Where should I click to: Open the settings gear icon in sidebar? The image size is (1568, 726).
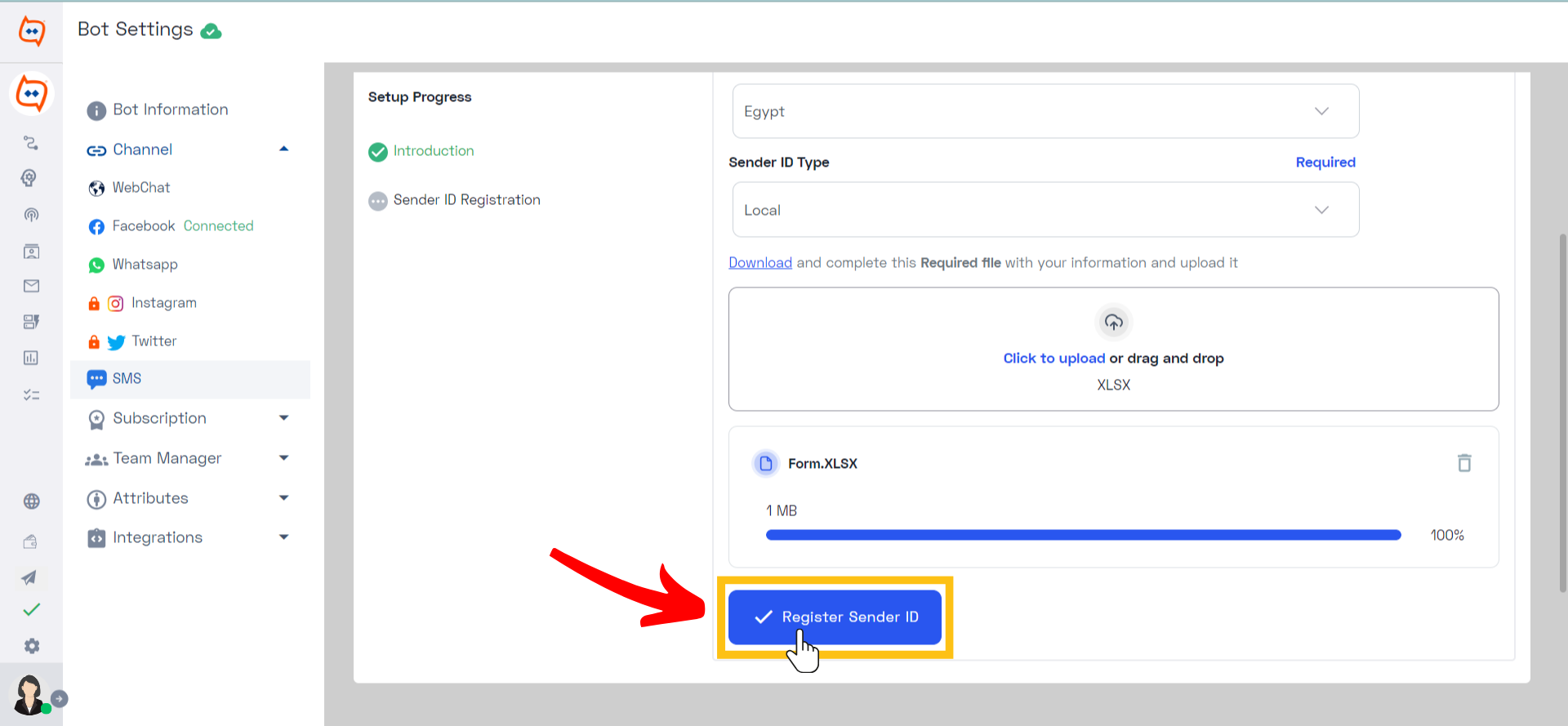[x=31, y=646]
